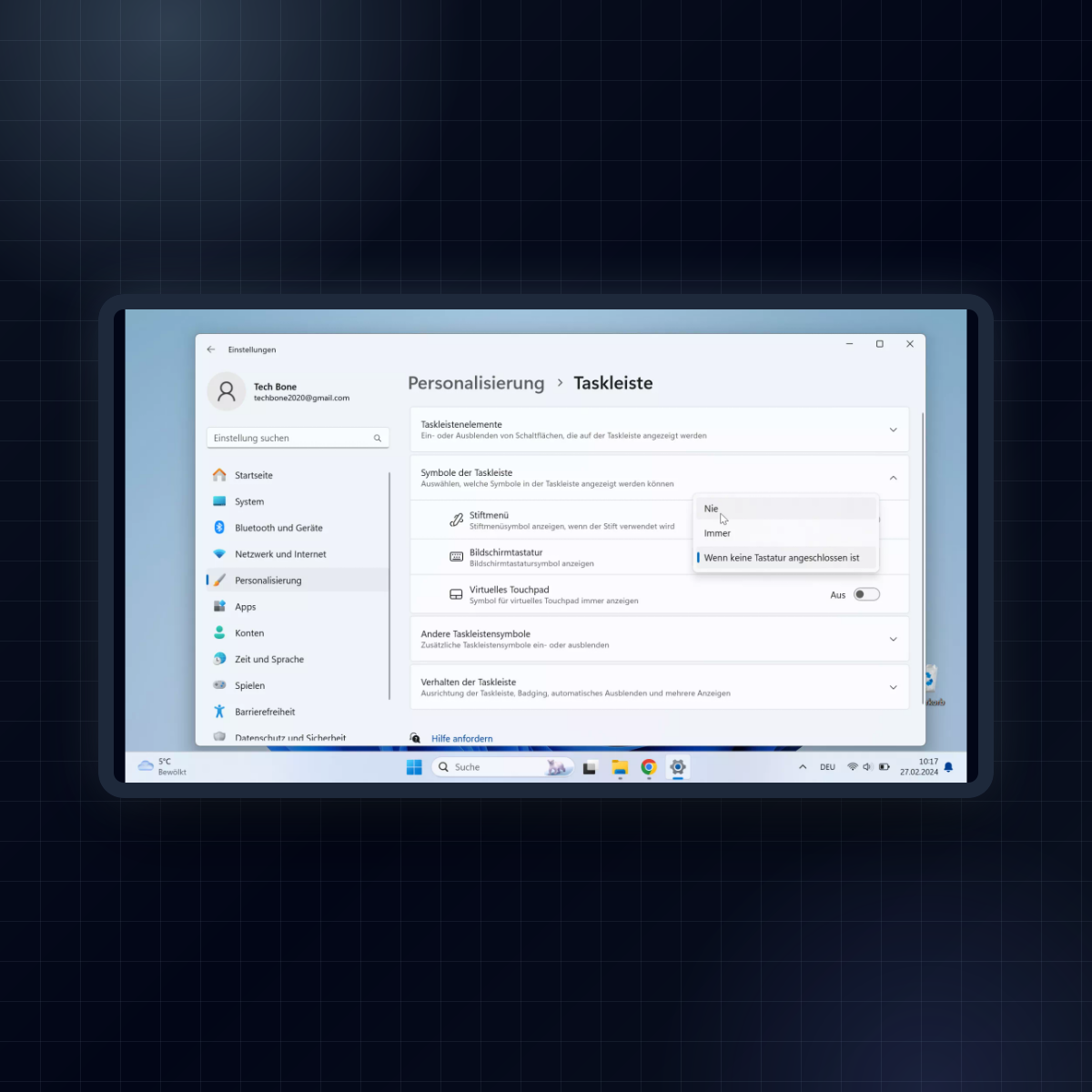The image size is (1092, 1092).
Task: Open the weather widget showing 5°C
Action: point(162,767)
